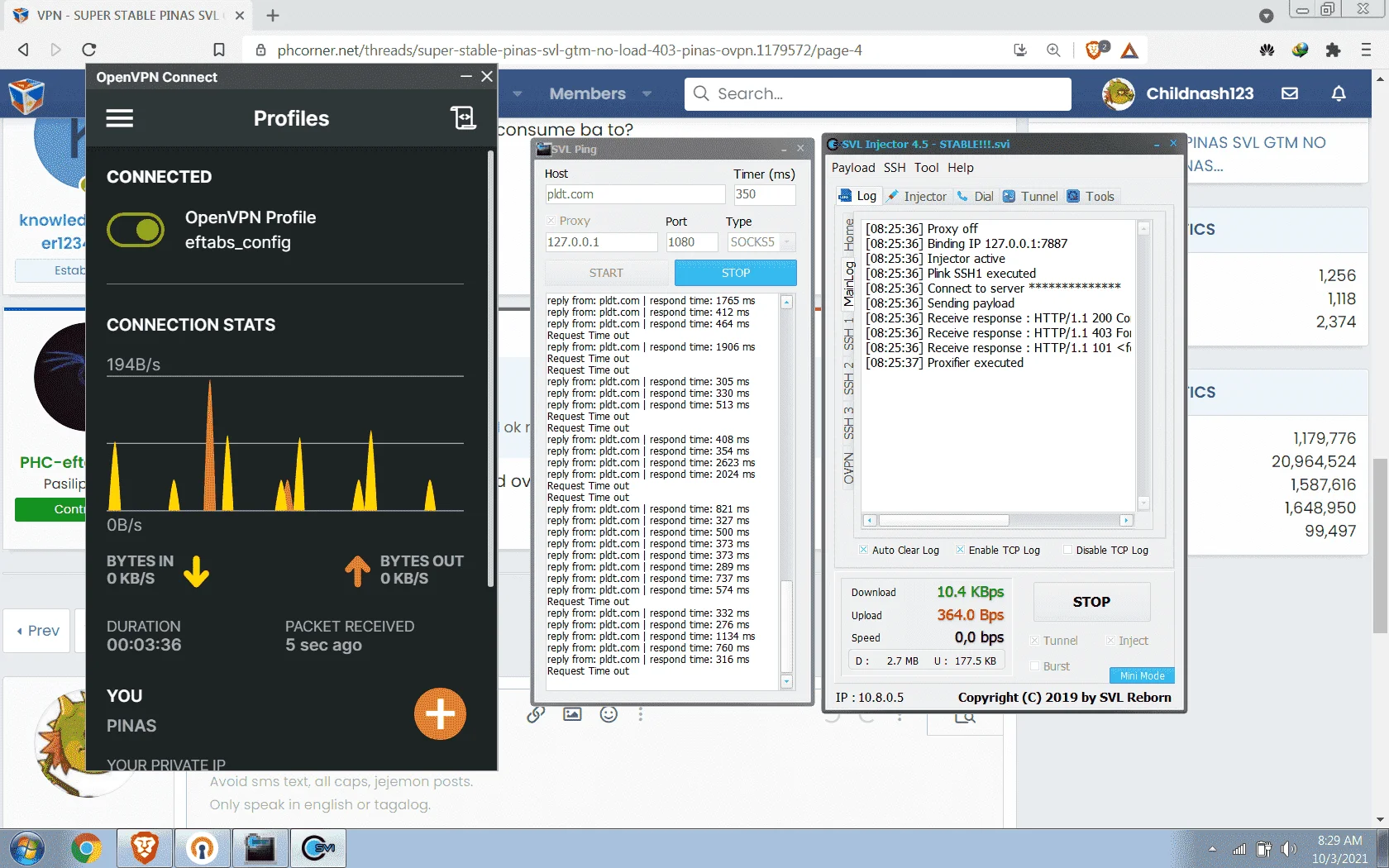Click the OpenVPN panel vertical scrollbar
The height and width of the screenshot is (868, 1389).
[490, 369]
